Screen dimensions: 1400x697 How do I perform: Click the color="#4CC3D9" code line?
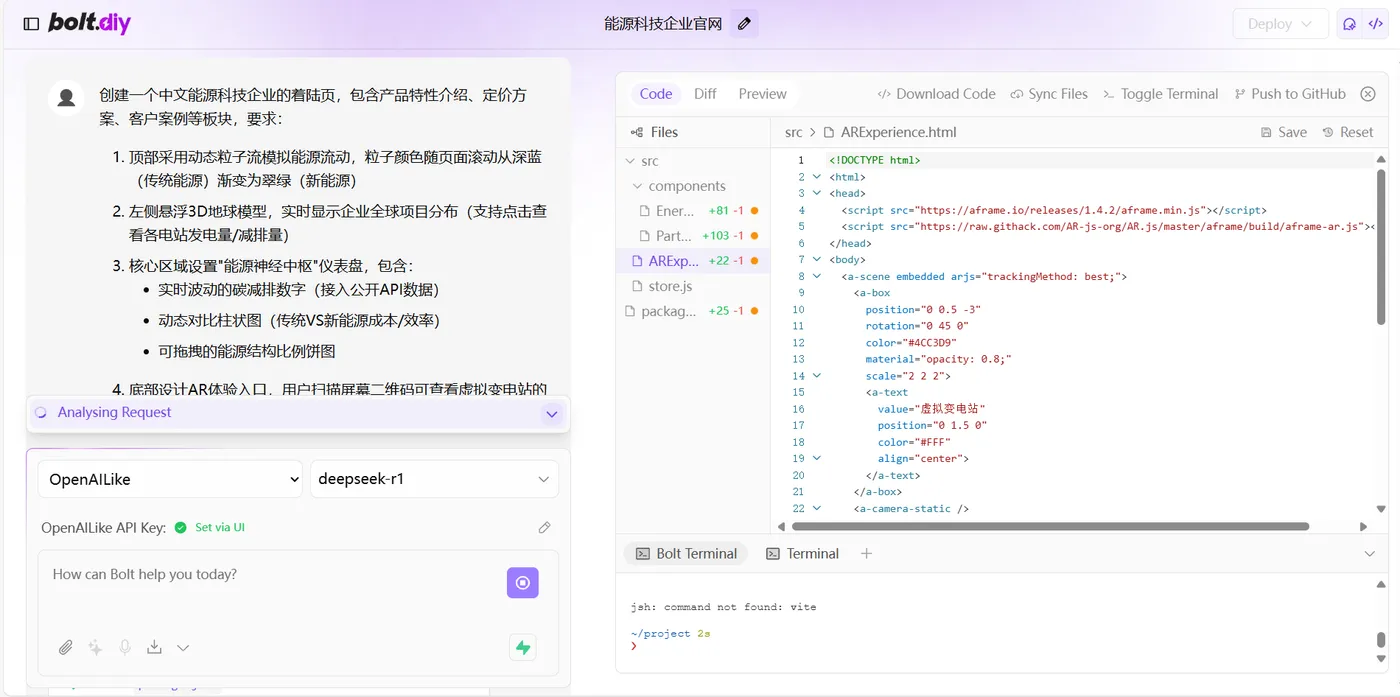point(911,343)
